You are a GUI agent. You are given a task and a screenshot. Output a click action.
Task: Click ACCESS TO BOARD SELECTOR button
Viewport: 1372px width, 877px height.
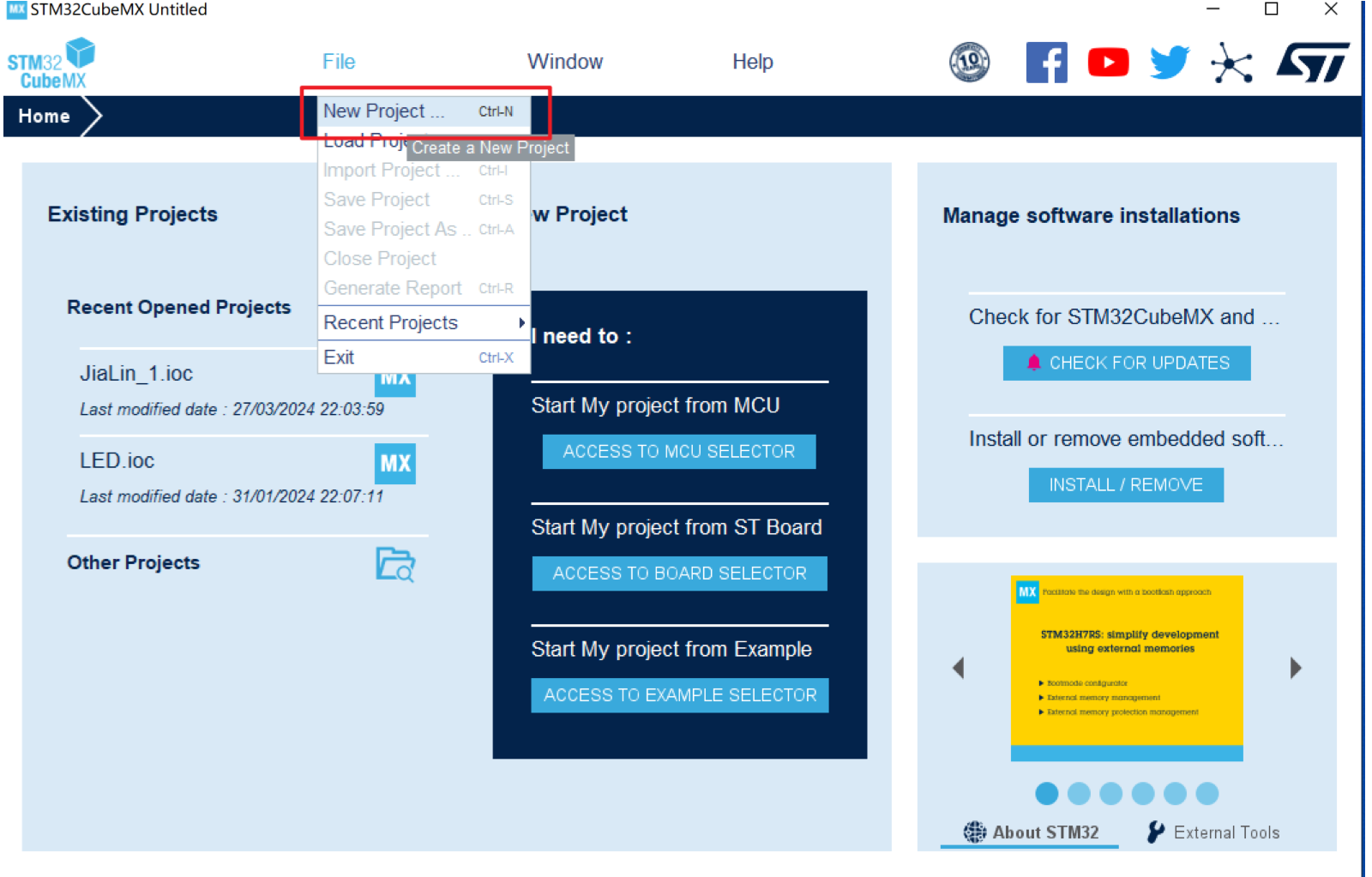click(x=680, y=574)
